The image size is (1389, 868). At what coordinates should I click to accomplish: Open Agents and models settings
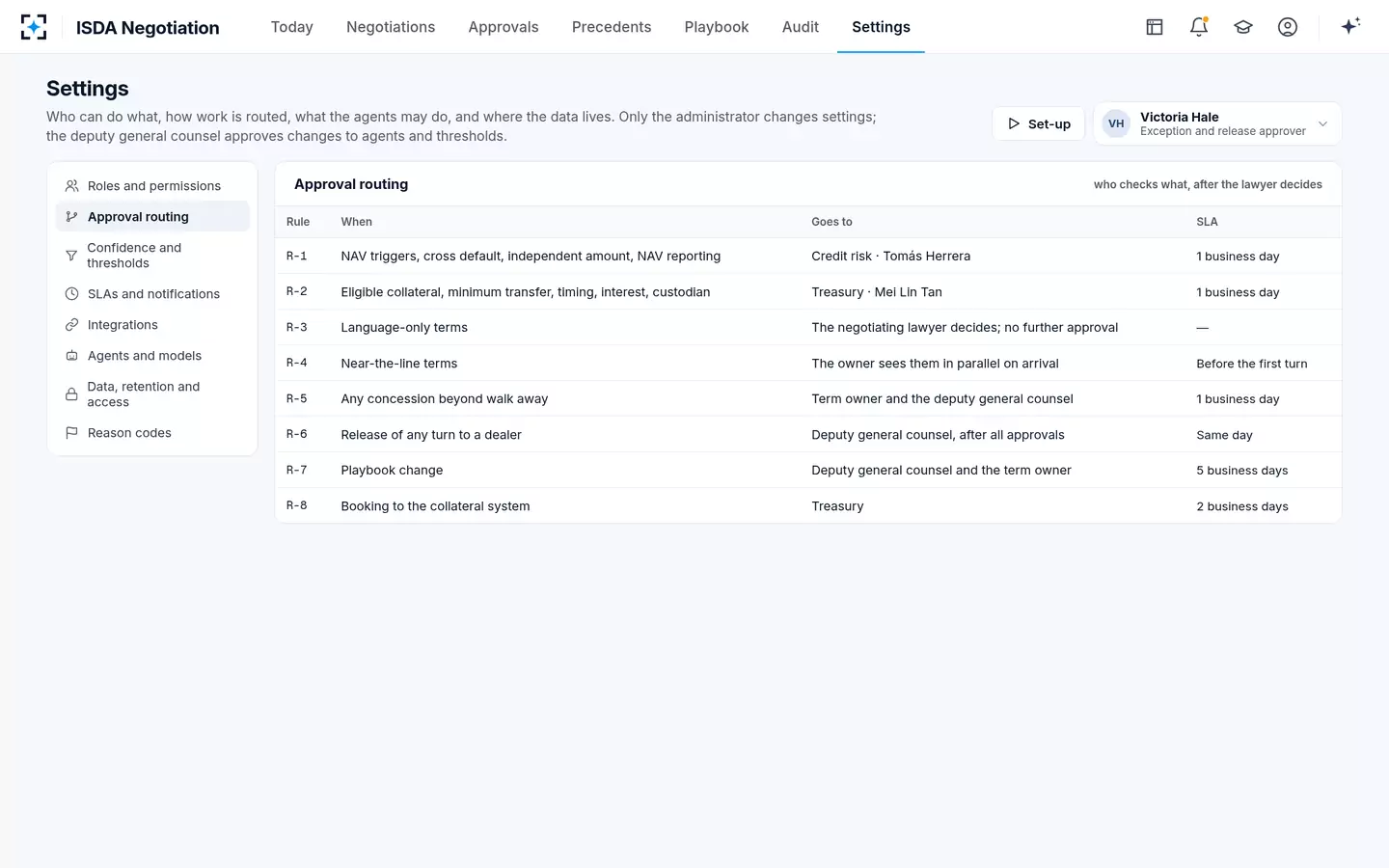coord(152,356)
